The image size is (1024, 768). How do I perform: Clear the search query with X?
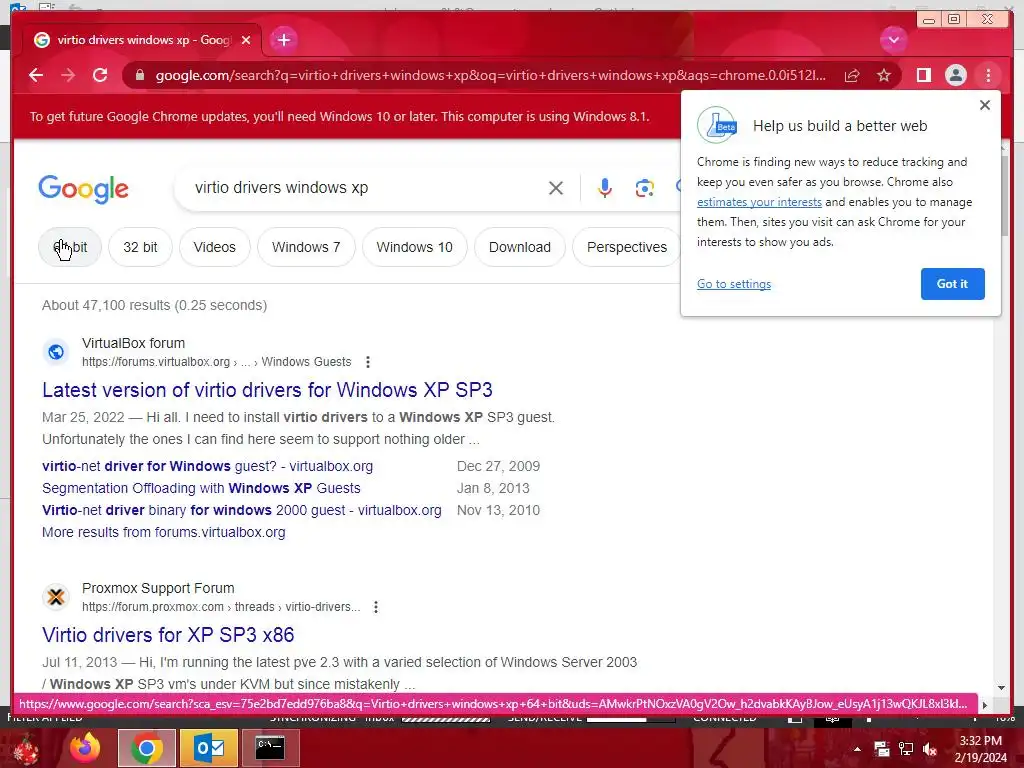pos(556,188)
